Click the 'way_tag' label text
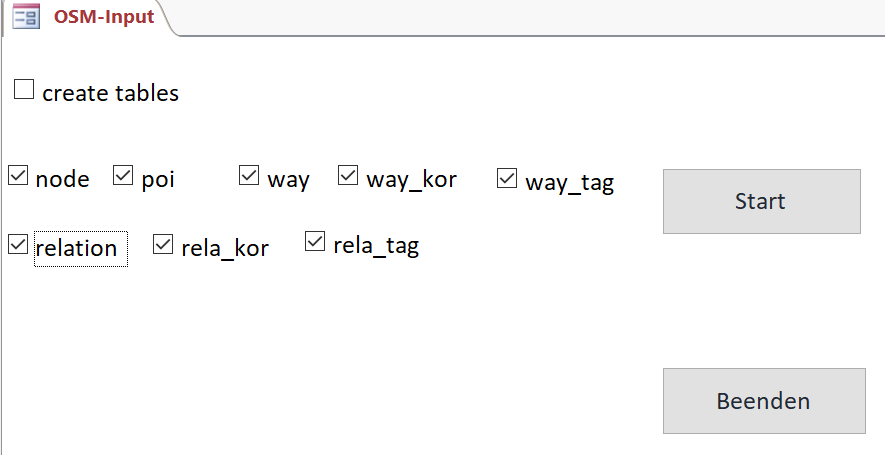The image size is (885, 455). click(x=569, y=183)
